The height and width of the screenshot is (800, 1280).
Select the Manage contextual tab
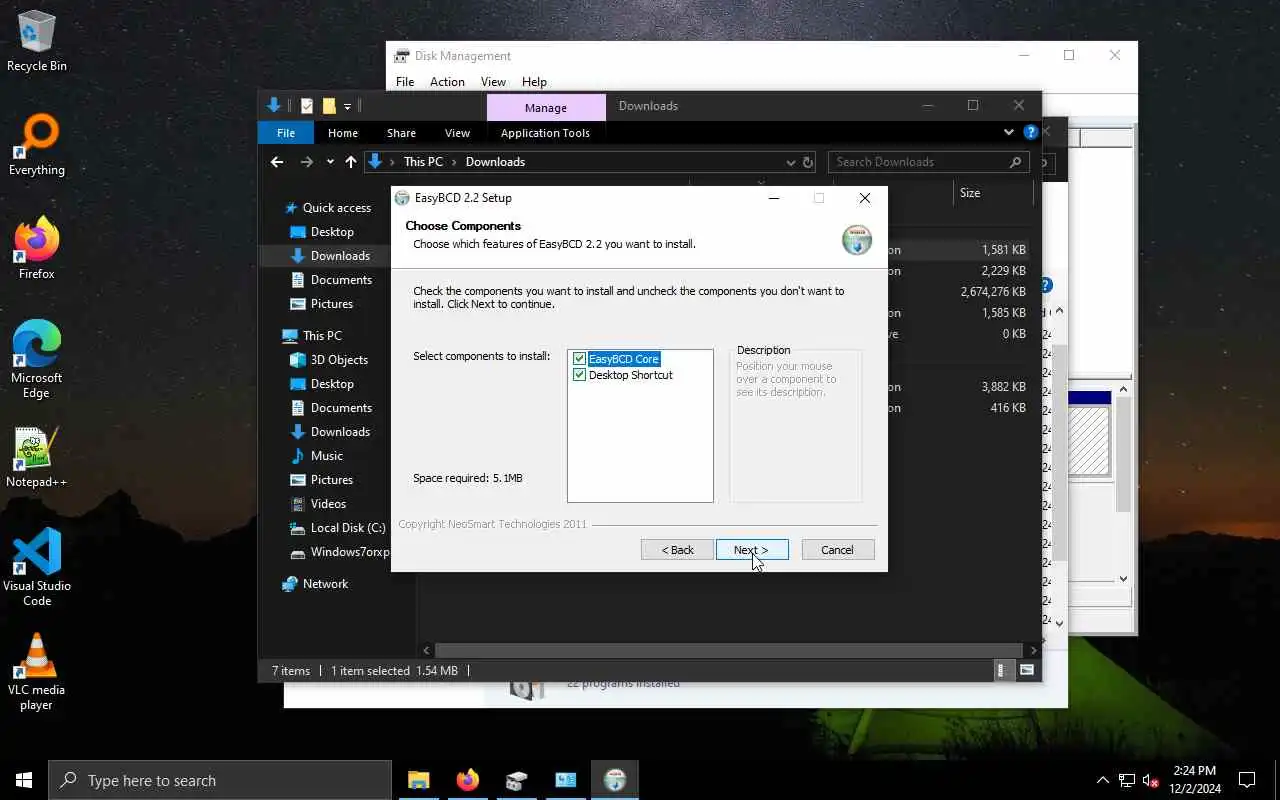pos(546,108)
